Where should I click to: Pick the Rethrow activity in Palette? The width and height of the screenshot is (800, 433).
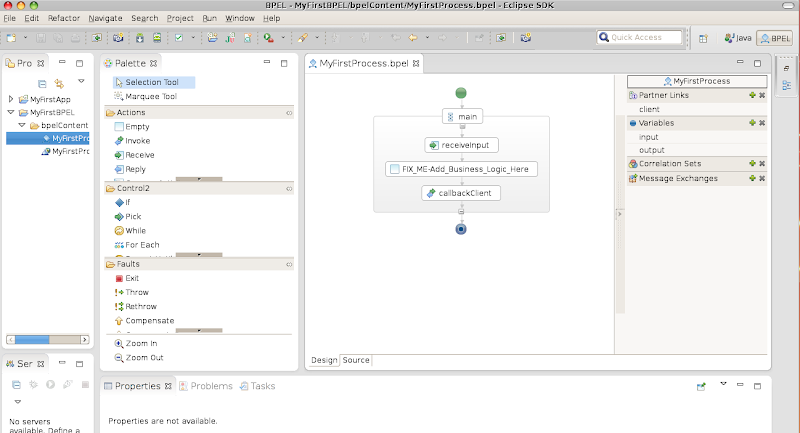tap(136, 307)
